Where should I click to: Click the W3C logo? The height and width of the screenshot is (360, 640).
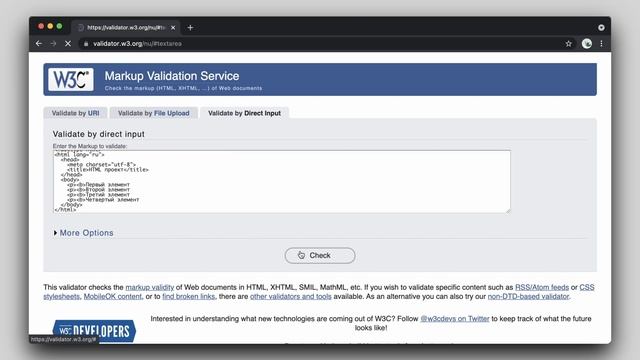71,79
